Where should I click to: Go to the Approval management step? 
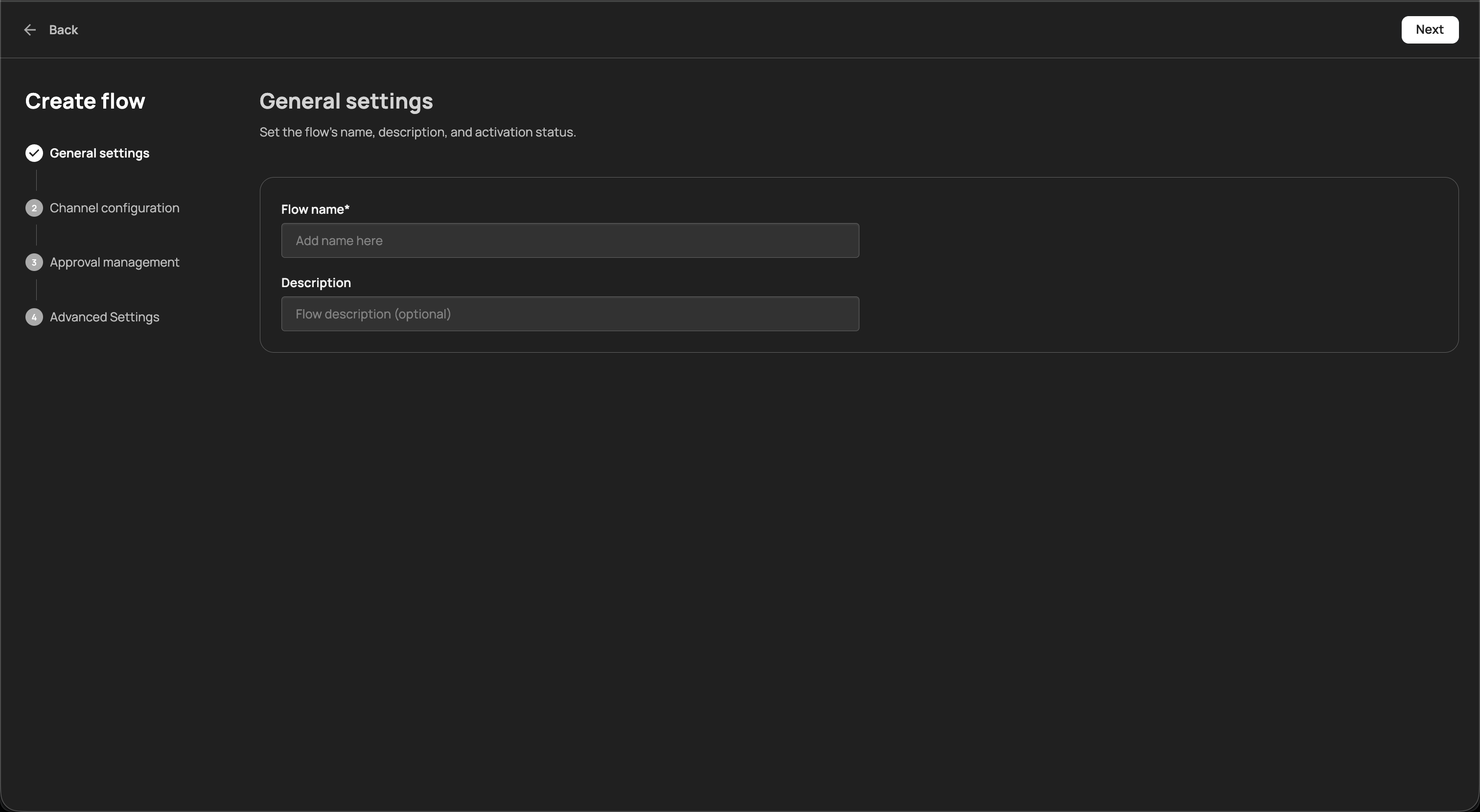pos(115,263)
